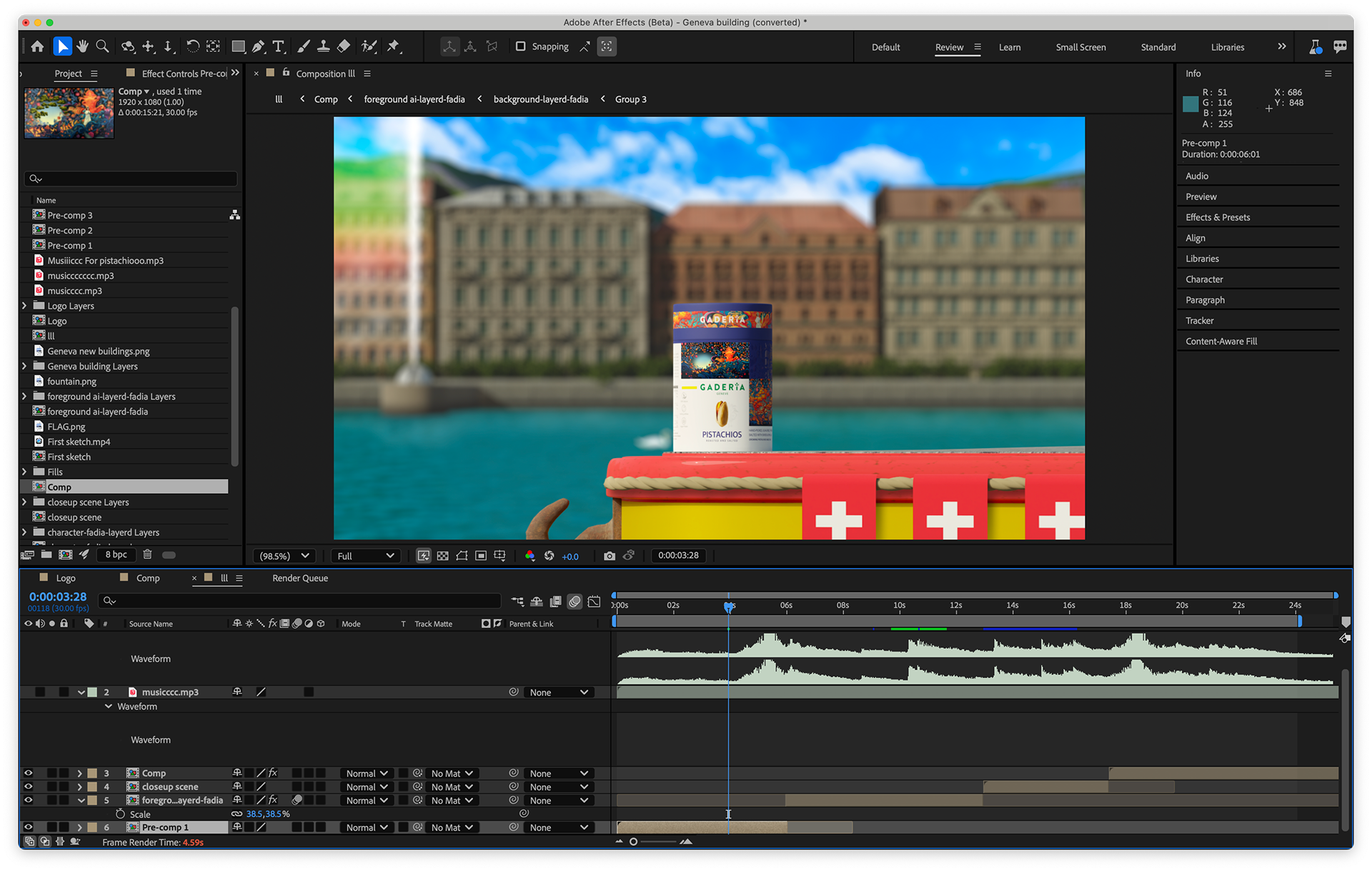The width and height of the screenshot is (1372, 871).
Task: Adjust the +0.0 exposure value
Action: pyautogui.click(x=570, y=557)
